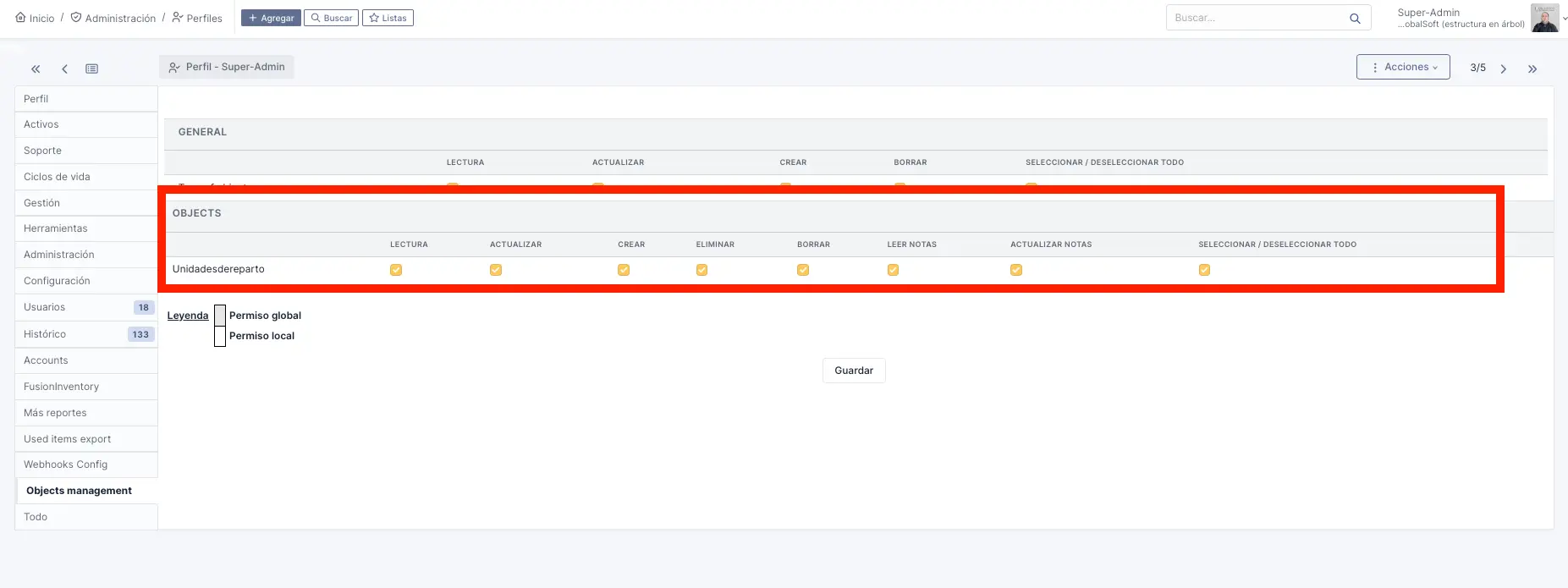Open the list view icon
The image size is (1568, 588).
[92, 69]
